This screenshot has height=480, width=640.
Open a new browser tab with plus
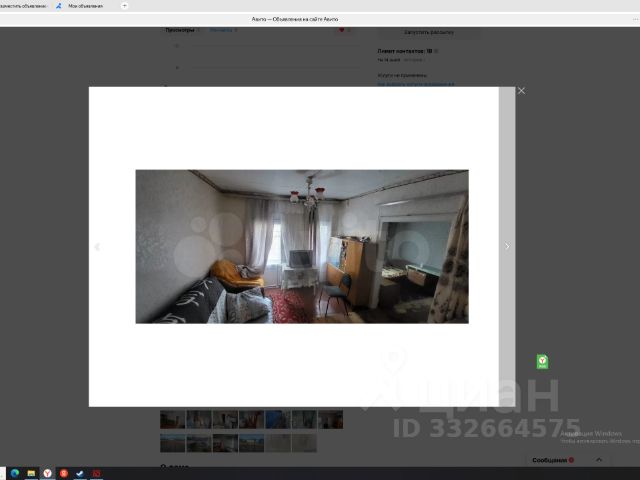pyautogui.click(x=124, y=6)
